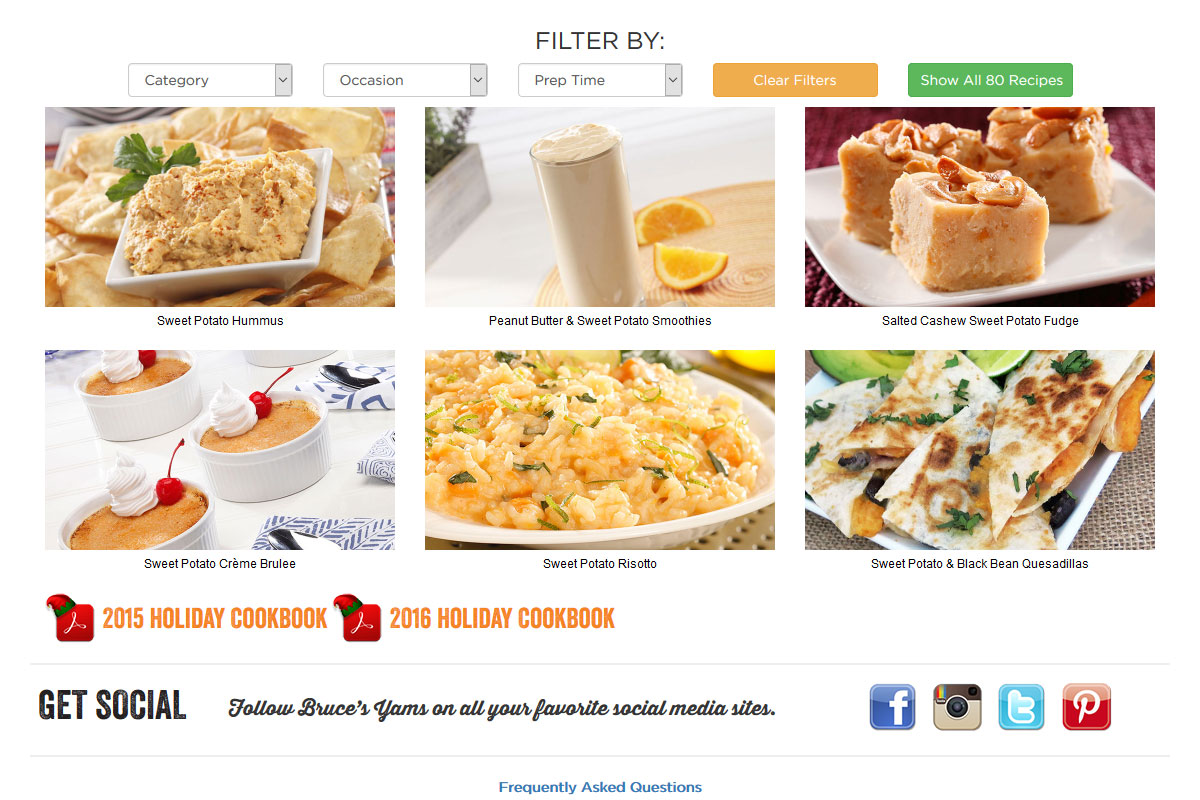Image resolution: width=1200 pixels, height=800 pixels.
Task: Open the Bruce's Yams Facebook page icon
Action: (x=892, y=707)
